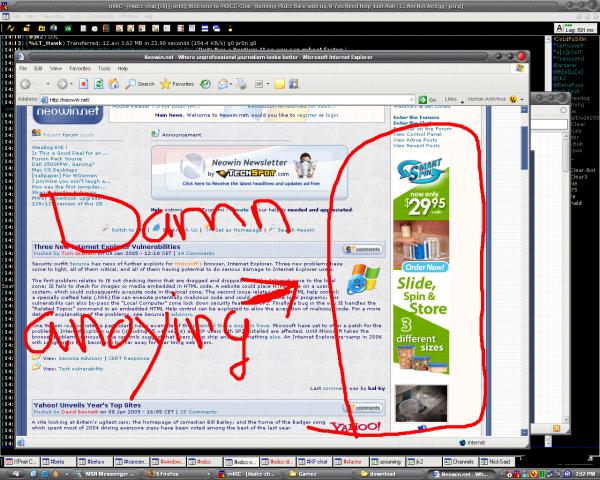Screen dimensions: 600x480
Task: Click the Internet zone in IE status bar
Action: [x=472, y=442]
